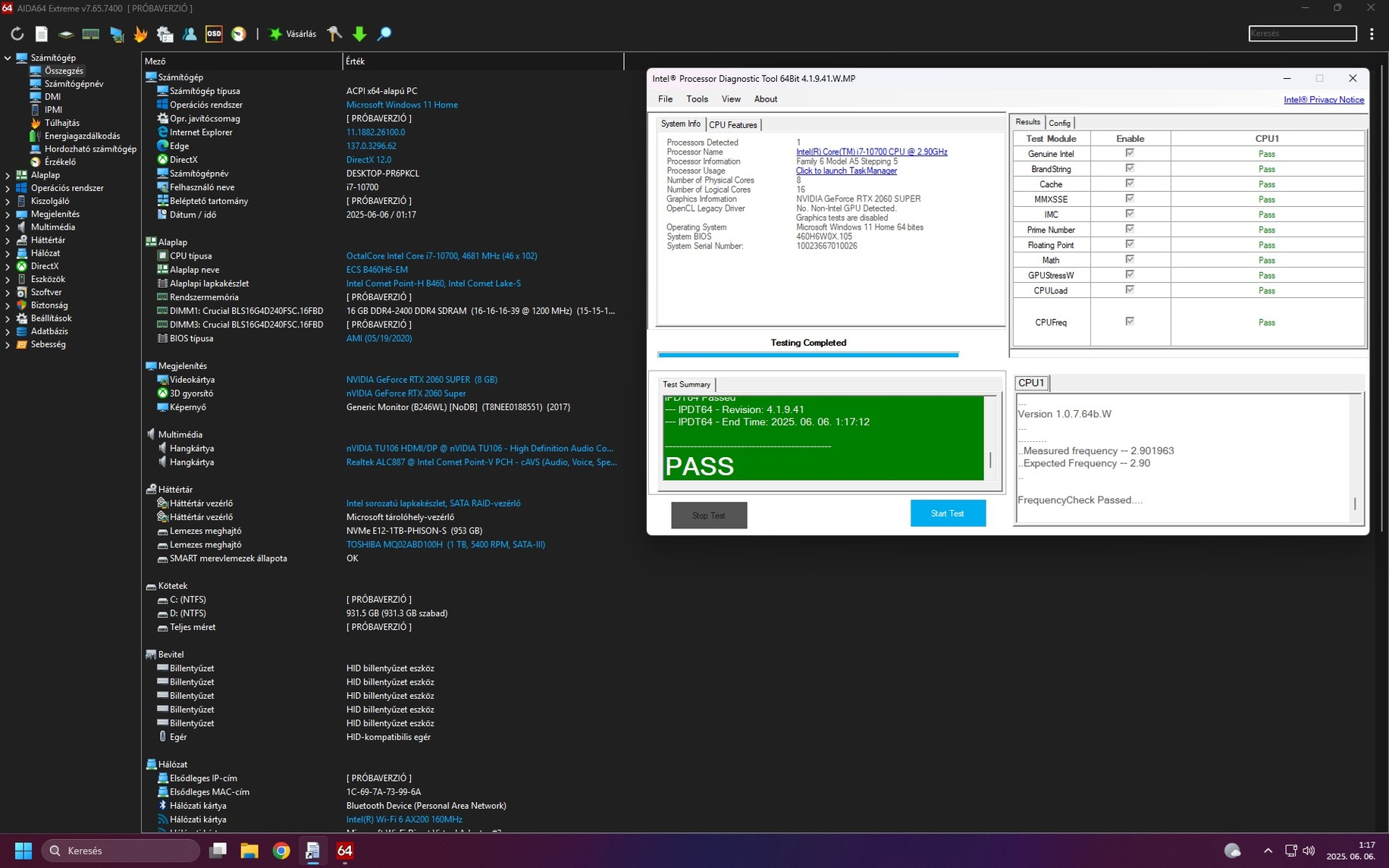Switch to the Config tab
The width and height of the screenshot is (1389, 868).
1059,123
